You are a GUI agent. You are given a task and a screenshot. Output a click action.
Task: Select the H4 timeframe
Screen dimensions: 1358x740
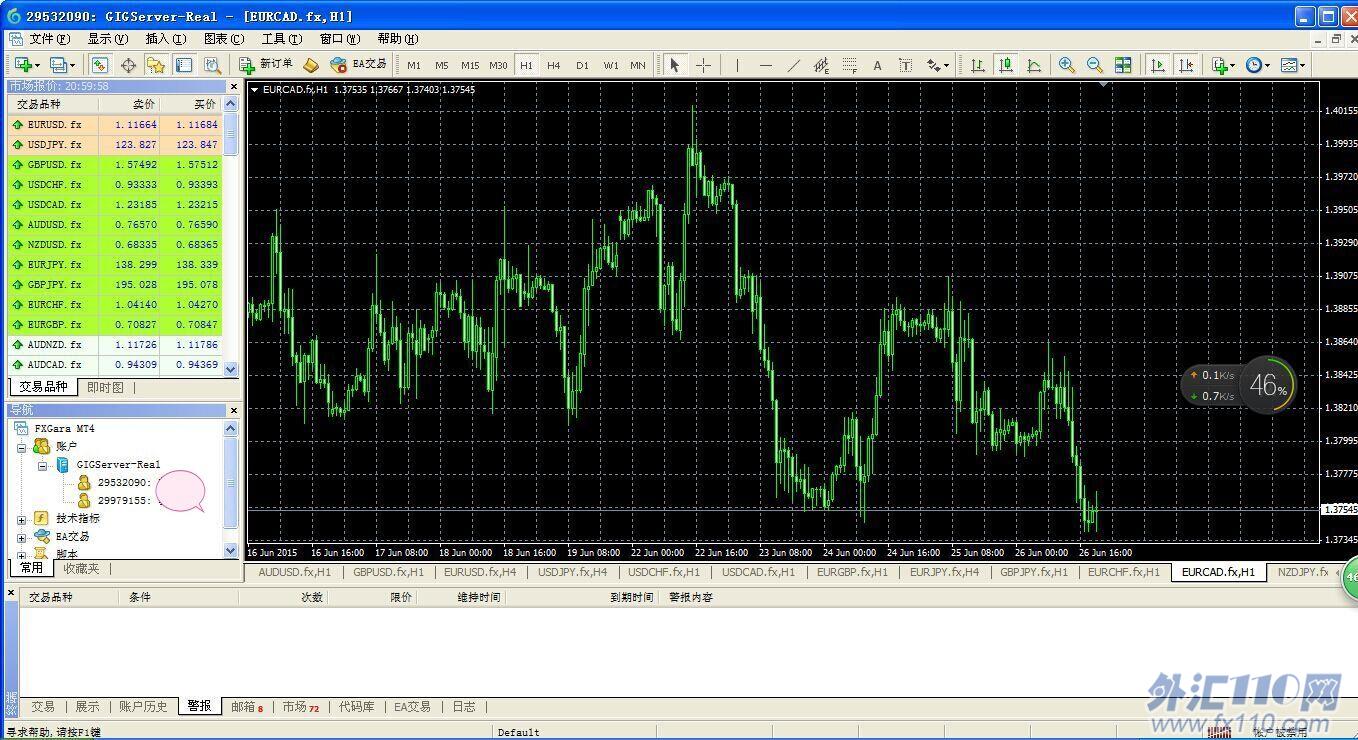(x=554, y=65)
